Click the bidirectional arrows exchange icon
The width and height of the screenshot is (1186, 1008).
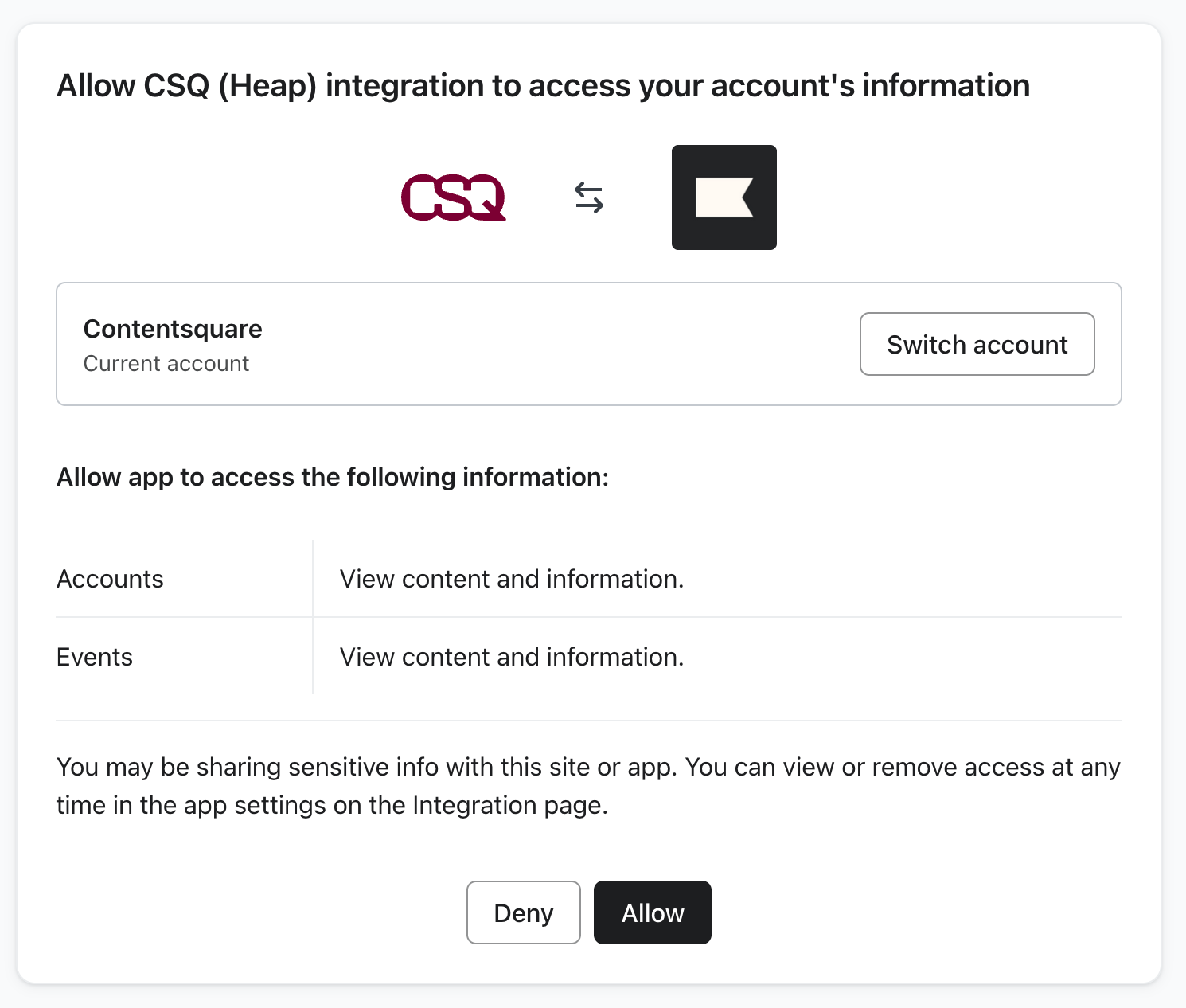point(590,197)
